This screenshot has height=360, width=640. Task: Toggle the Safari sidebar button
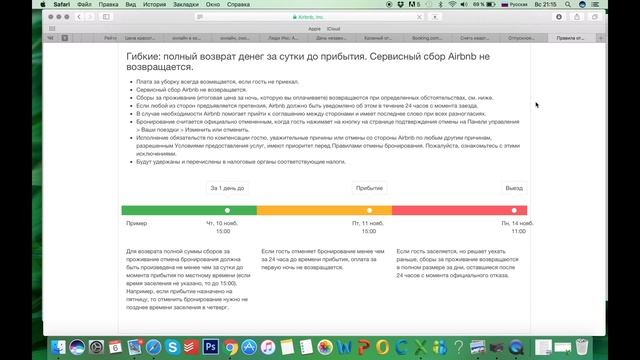click(x=106, y=17)
